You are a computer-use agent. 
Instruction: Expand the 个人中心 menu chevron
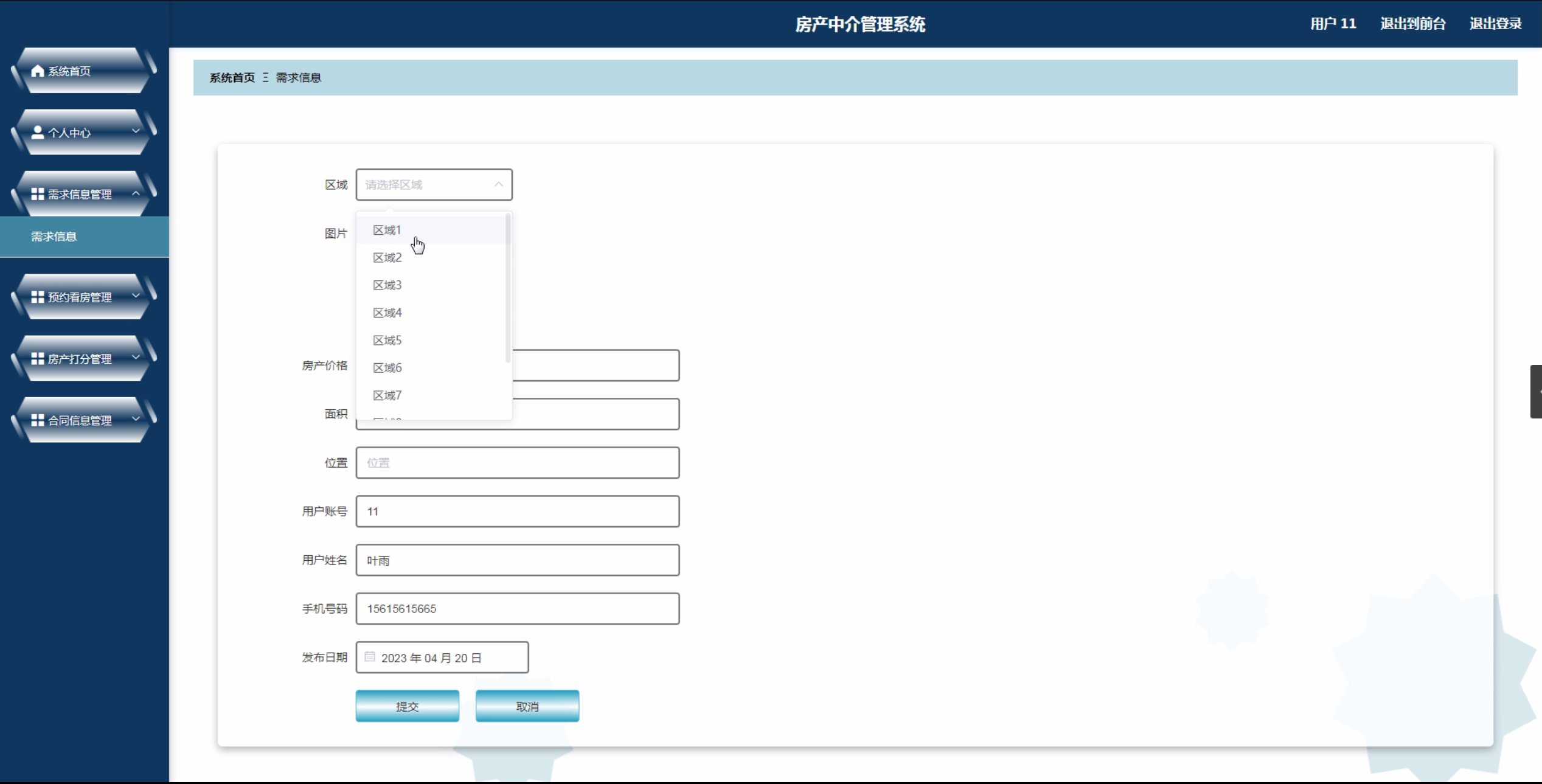pyautogui.click(x=136, y=131)
